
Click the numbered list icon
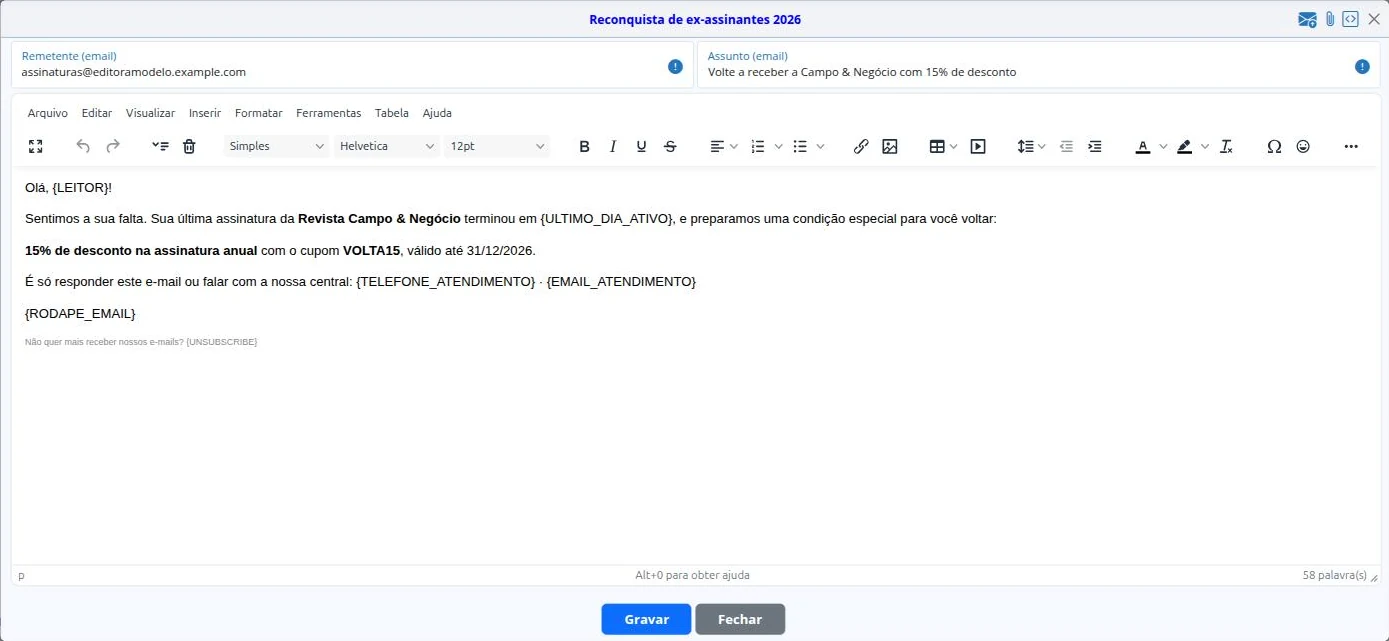[x=758, y=146]
